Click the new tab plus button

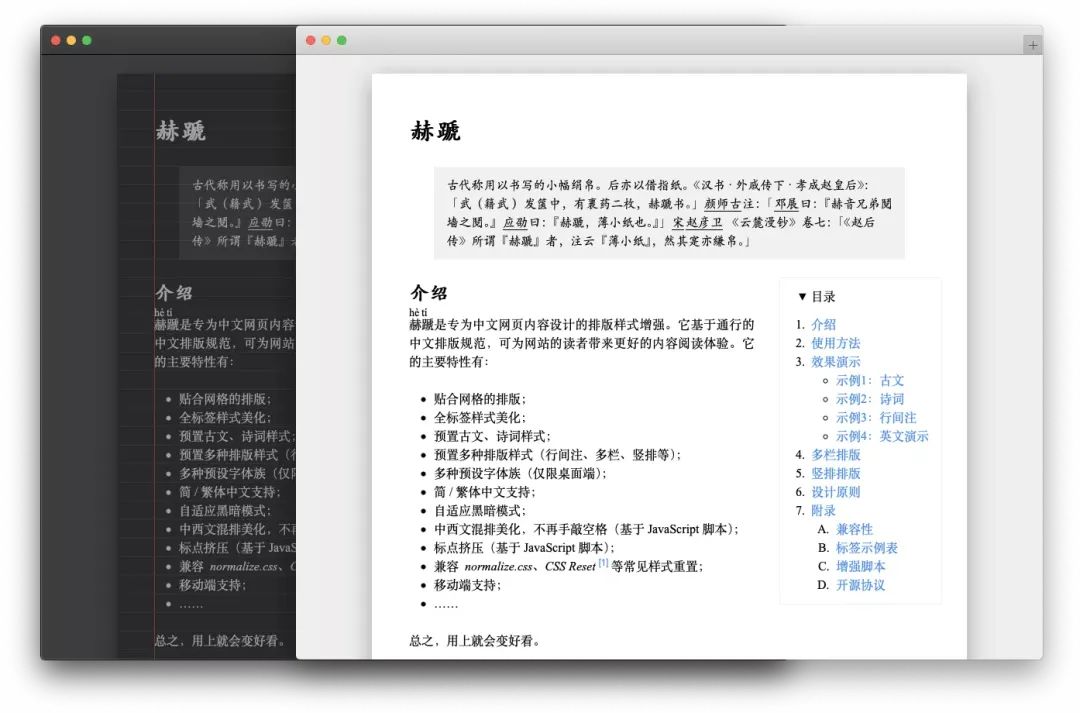[1032, 45]
